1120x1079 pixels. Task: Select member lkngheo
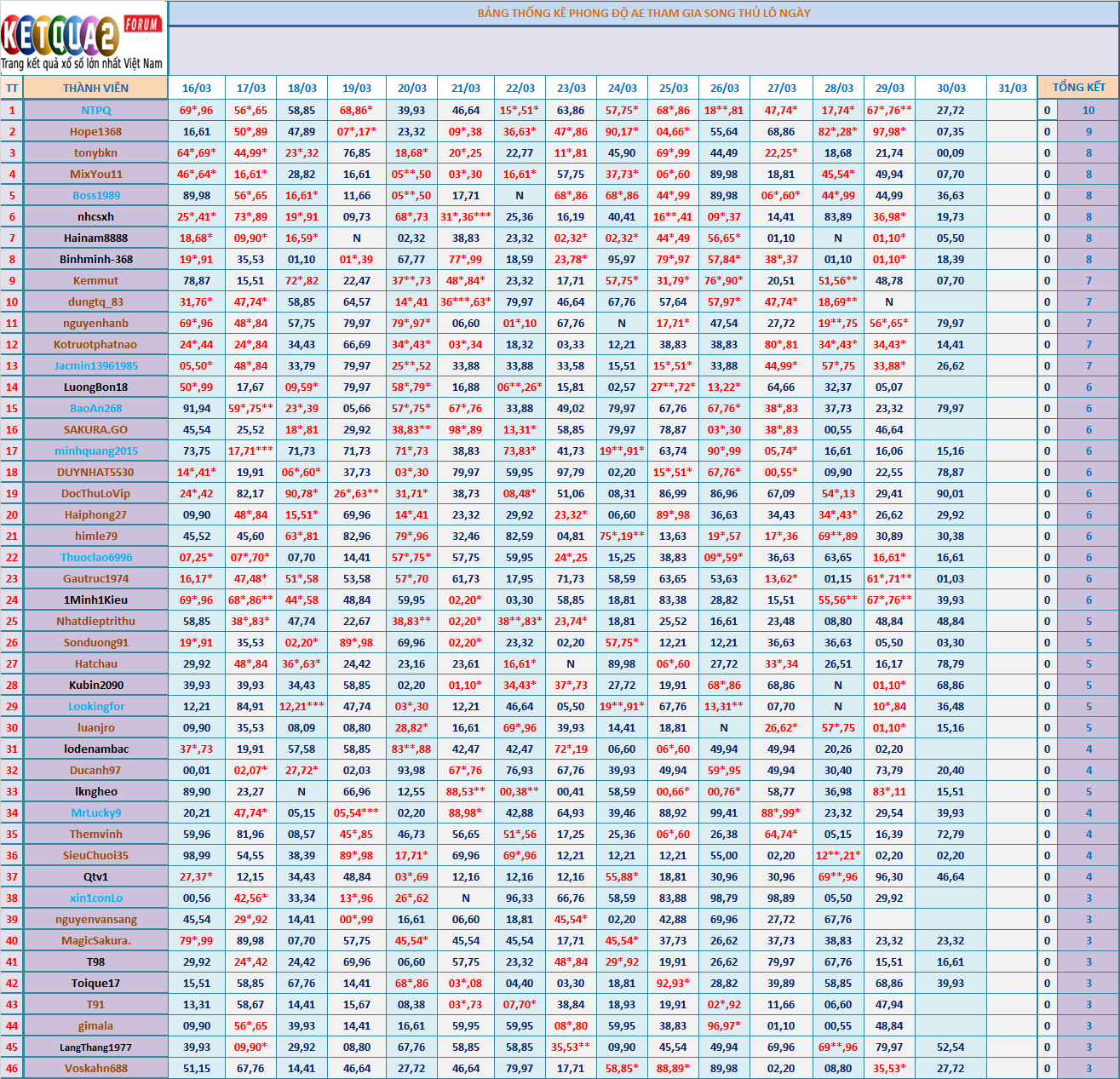point(96,791)
